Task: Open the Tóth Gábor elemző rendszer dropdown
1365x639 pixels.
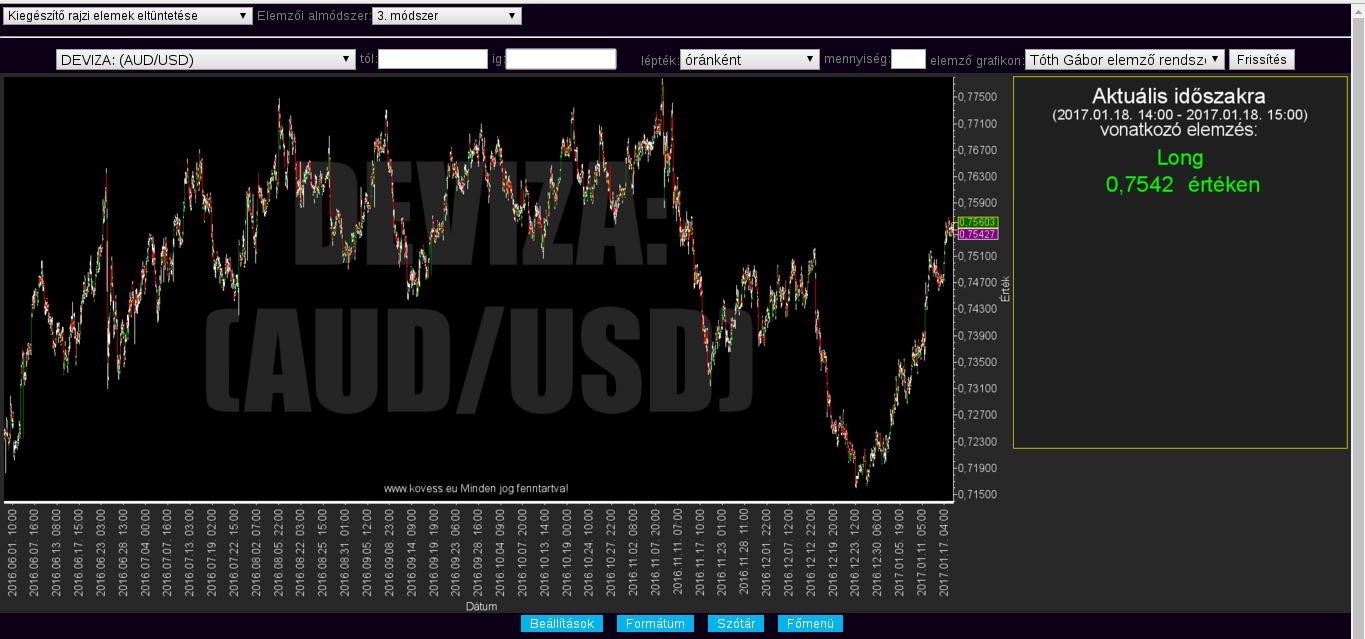Action: (1124, 60)
